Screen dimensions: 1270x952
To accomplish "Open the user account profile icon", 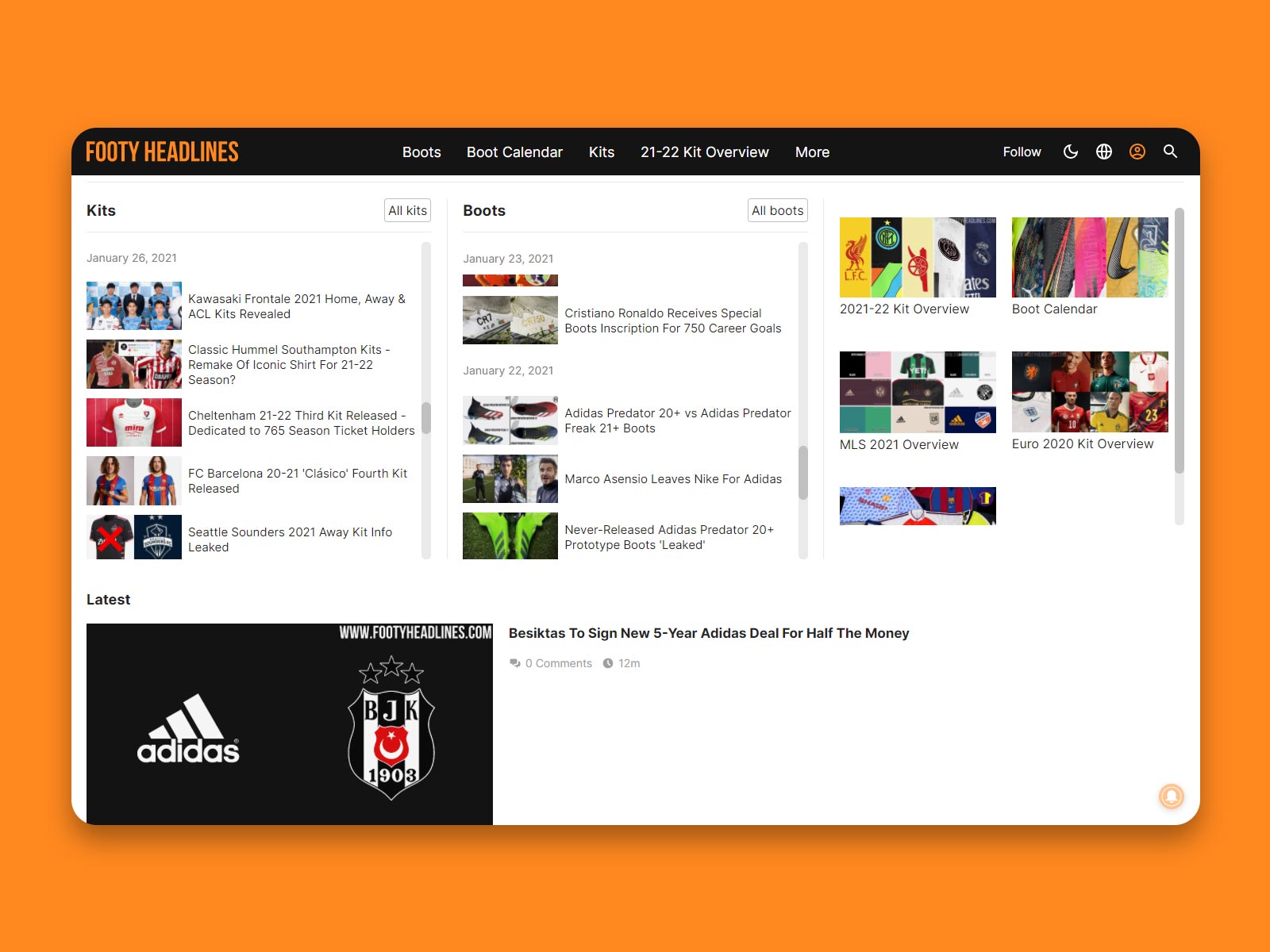I will tap(1137, 152).
